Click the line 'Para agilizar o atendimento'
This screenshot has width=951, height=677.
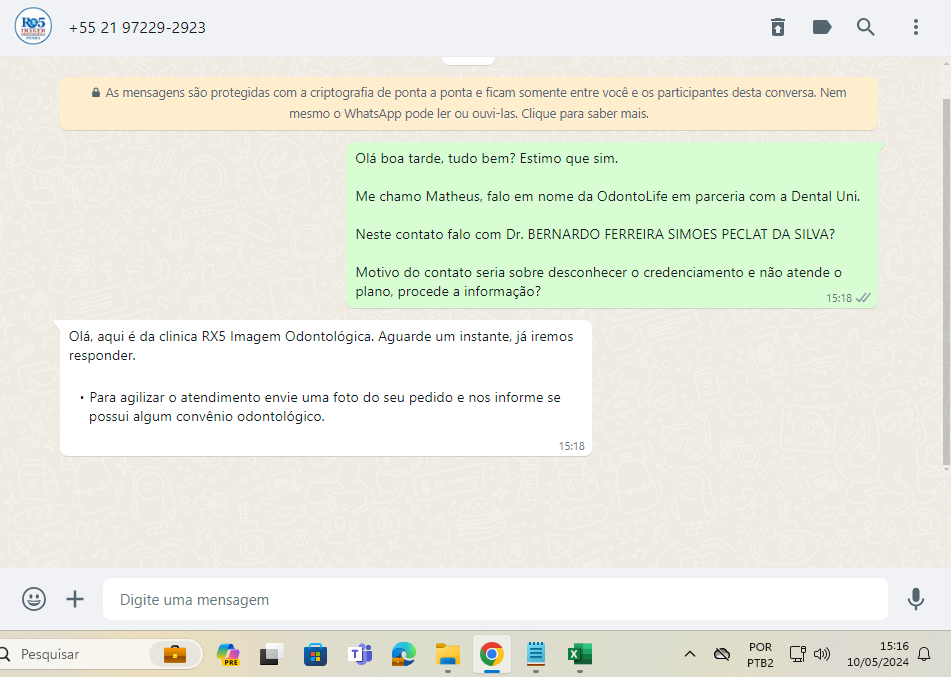click(325, 407)
